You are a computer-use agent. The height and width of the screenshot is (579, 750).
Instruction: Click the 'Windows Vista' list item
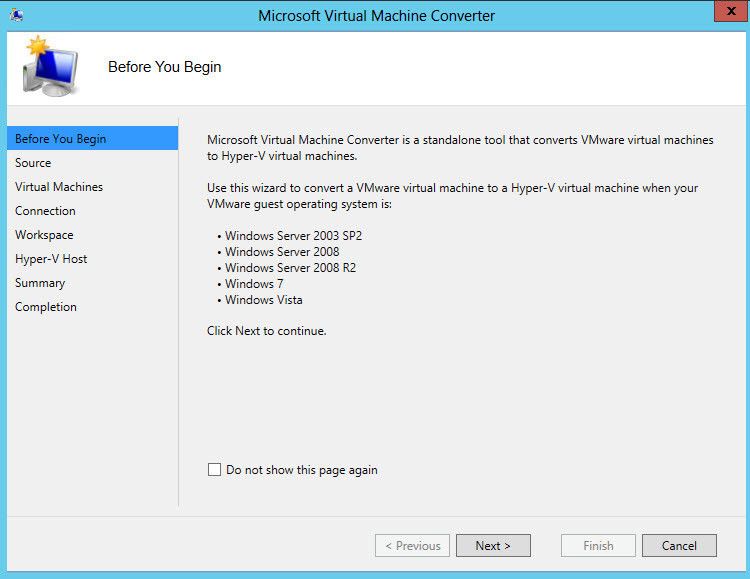(264, 300)
